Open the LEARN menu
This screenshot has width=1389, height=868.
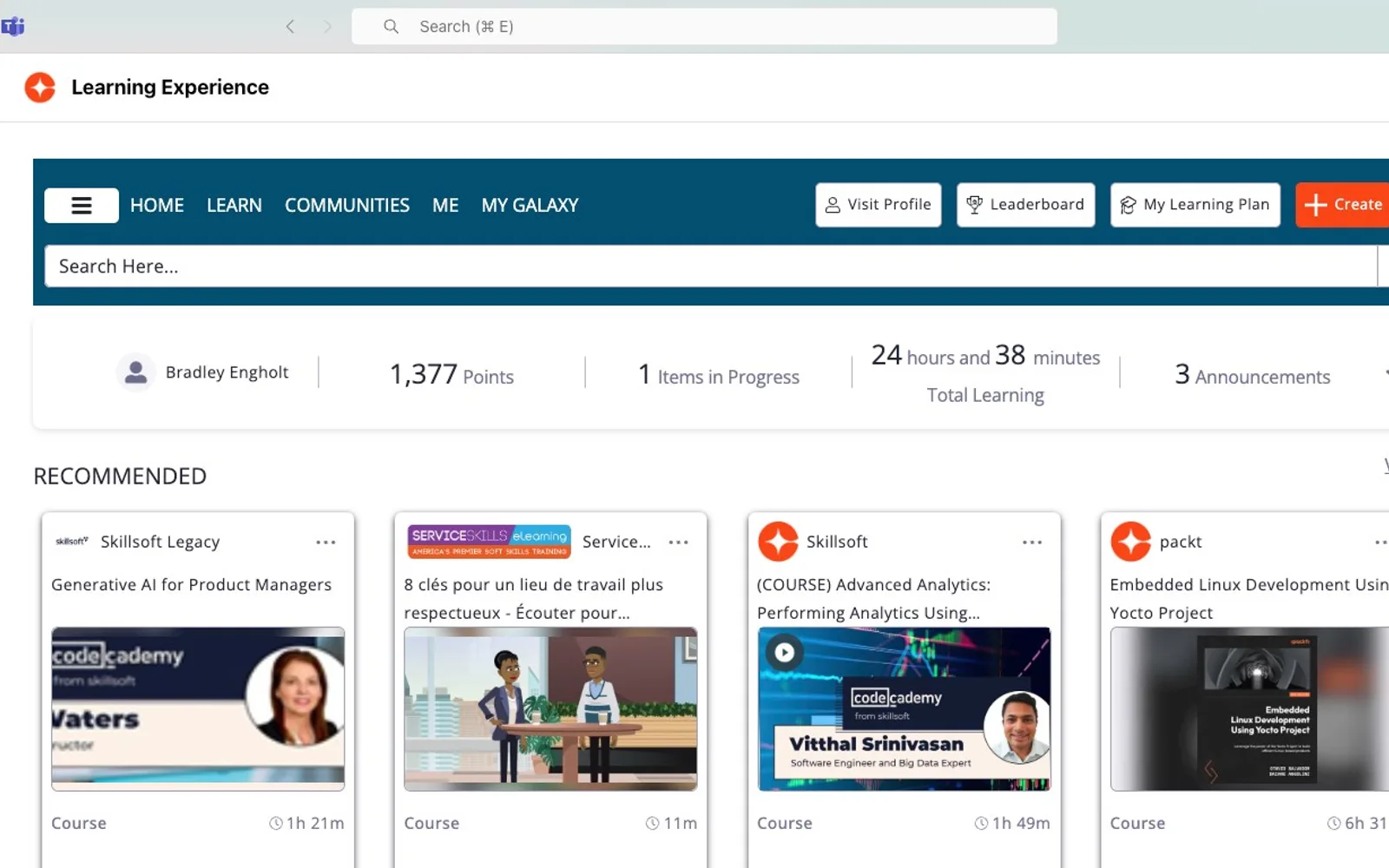tap(234, 206)
